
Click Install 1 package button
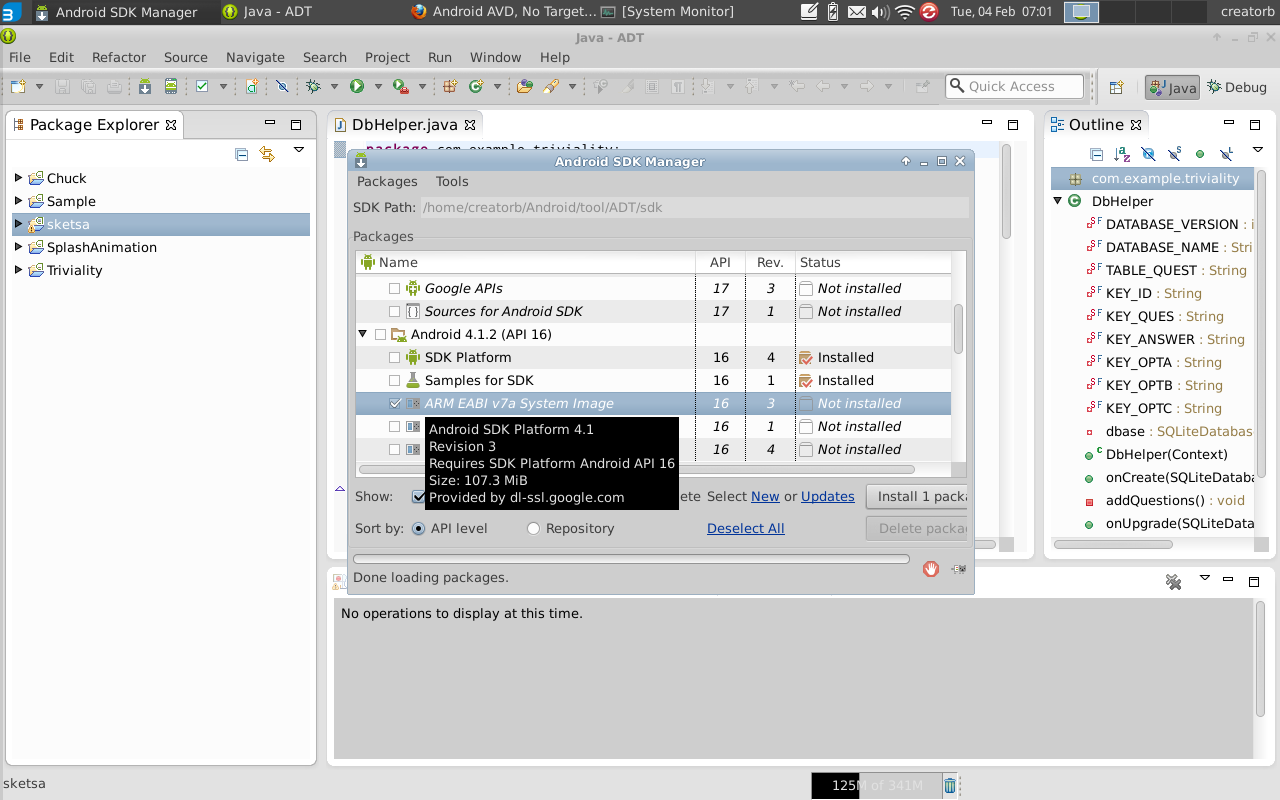[x=916, y=496]
